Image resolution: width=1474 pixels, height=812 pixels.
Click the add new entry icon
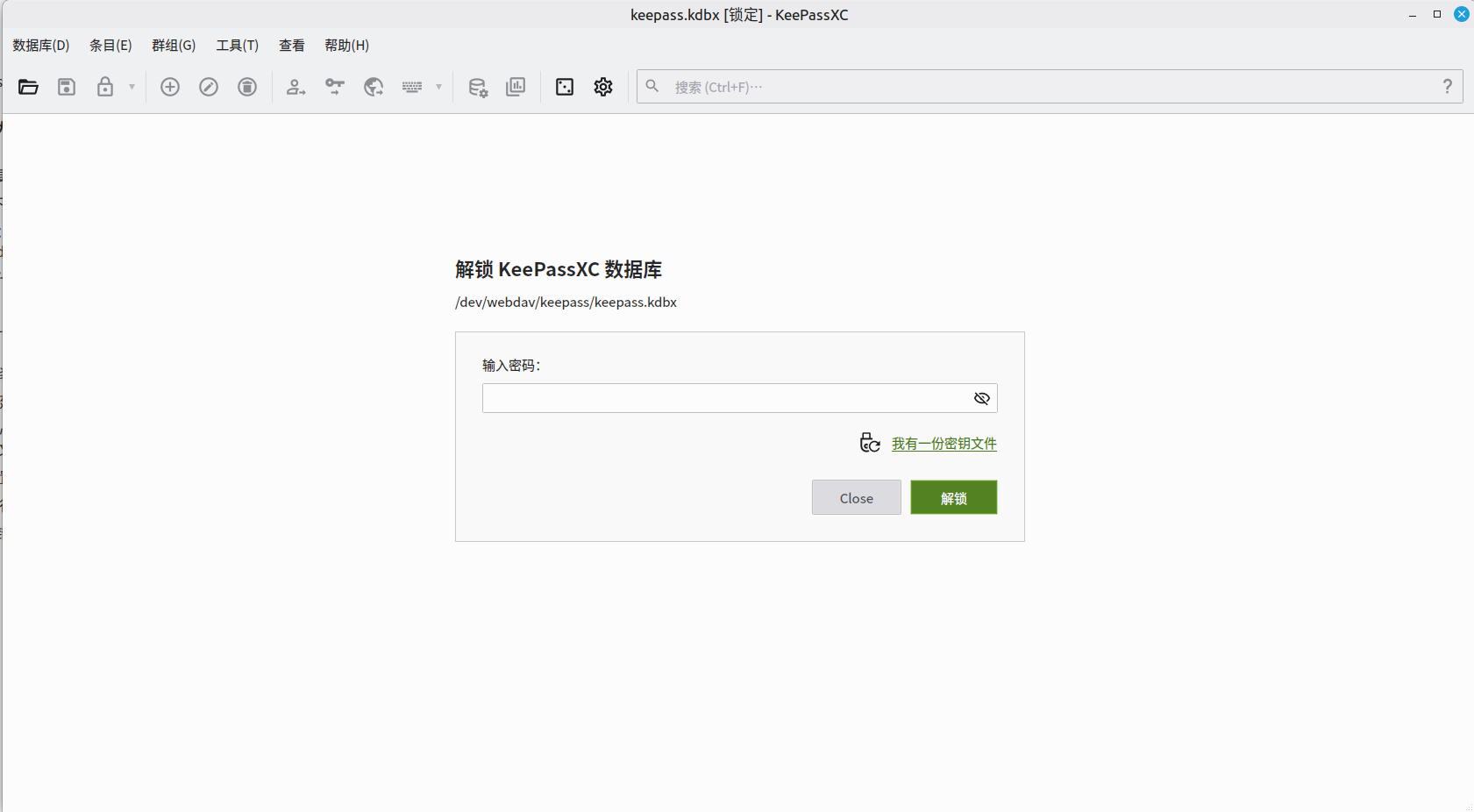pos(170,87)
